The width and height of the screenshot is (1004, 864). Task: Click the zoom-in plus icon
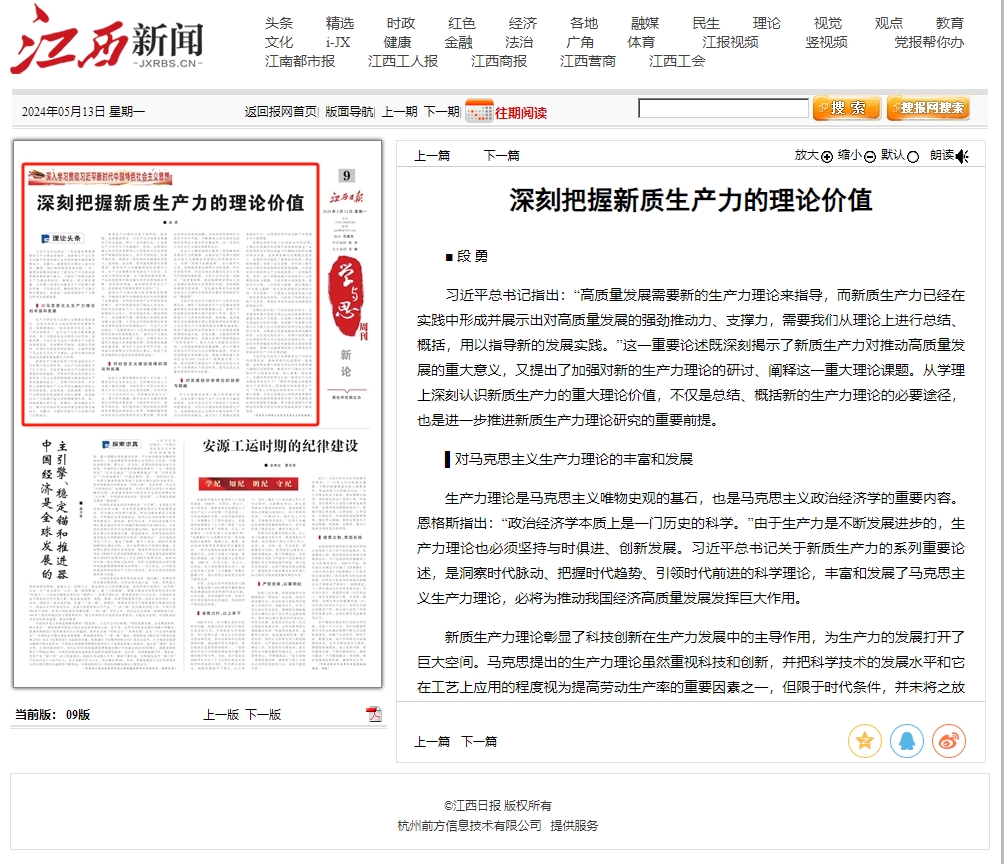[x=827, y=156]
